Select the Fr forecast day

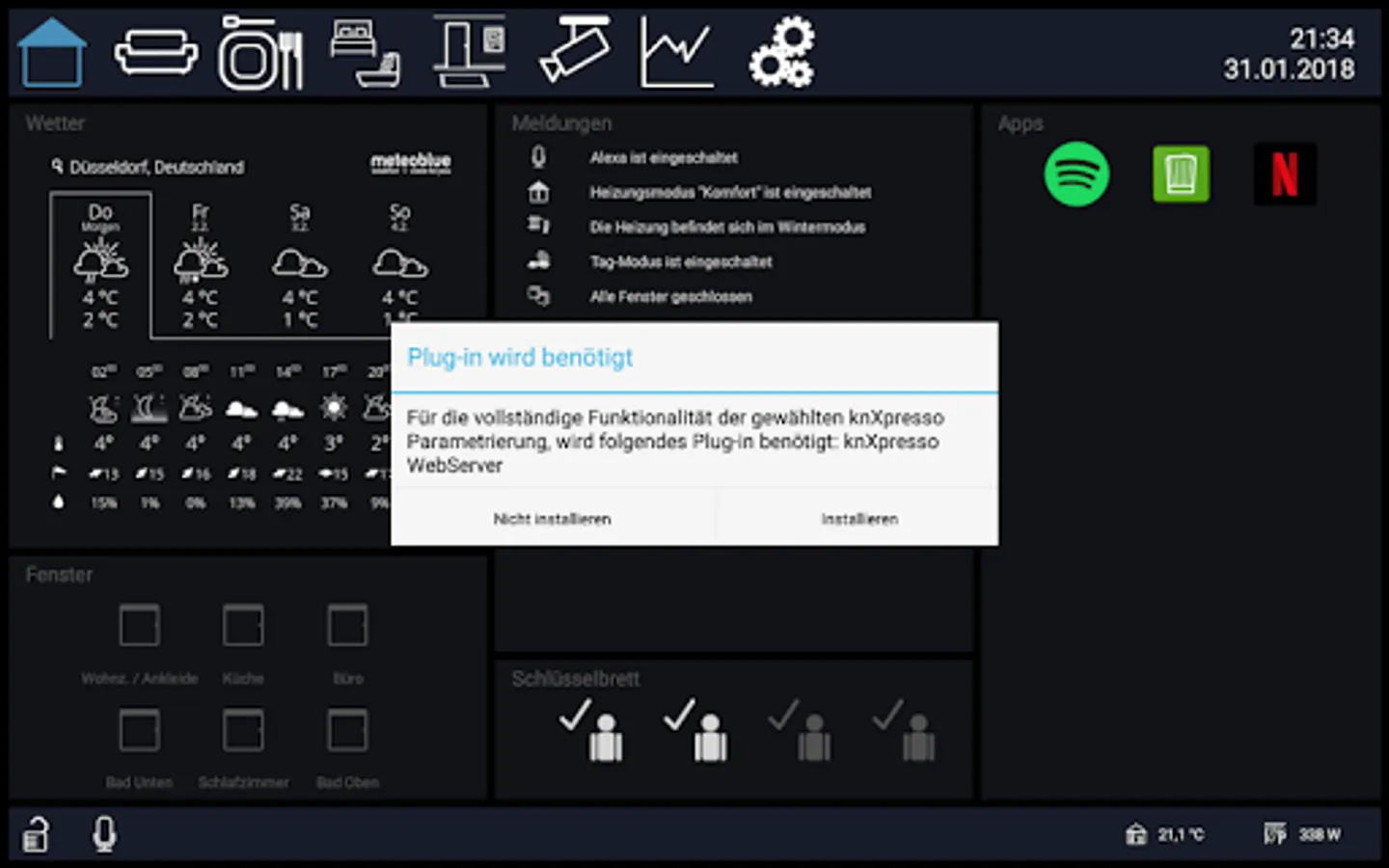pos(201,264)
